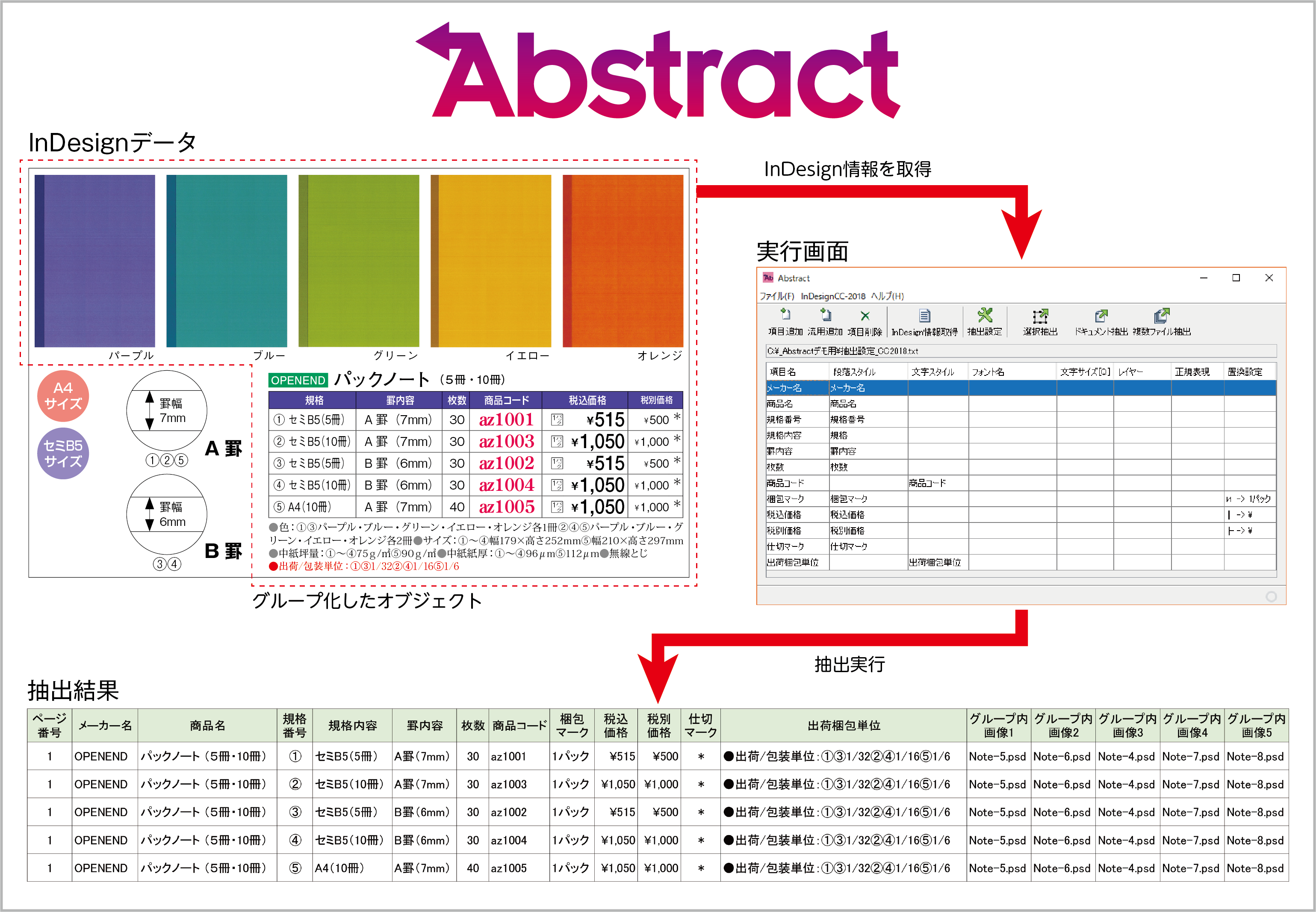
Task: Maximize the Abstract window
Action: (1236, 278)
